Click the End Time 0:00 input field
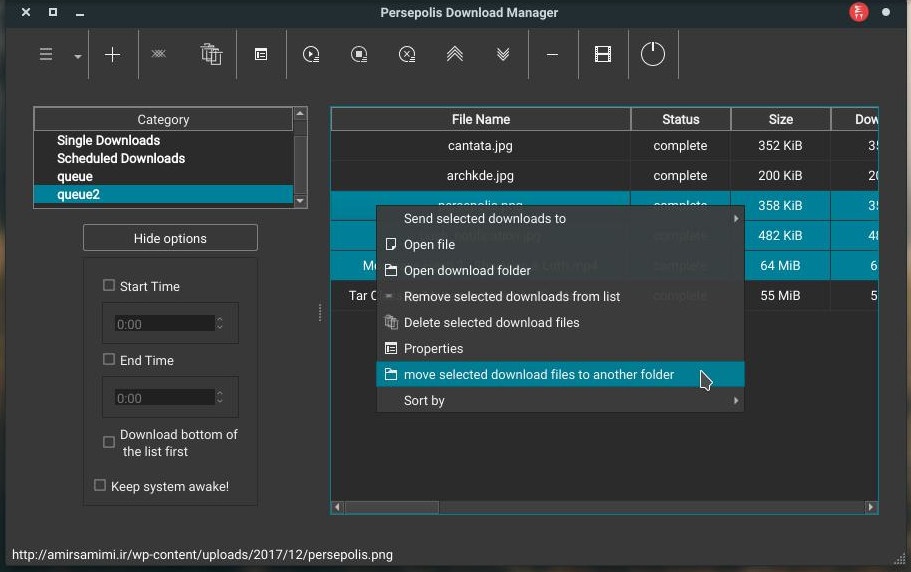The image size is (911, 572). click(x=164, y=398)
